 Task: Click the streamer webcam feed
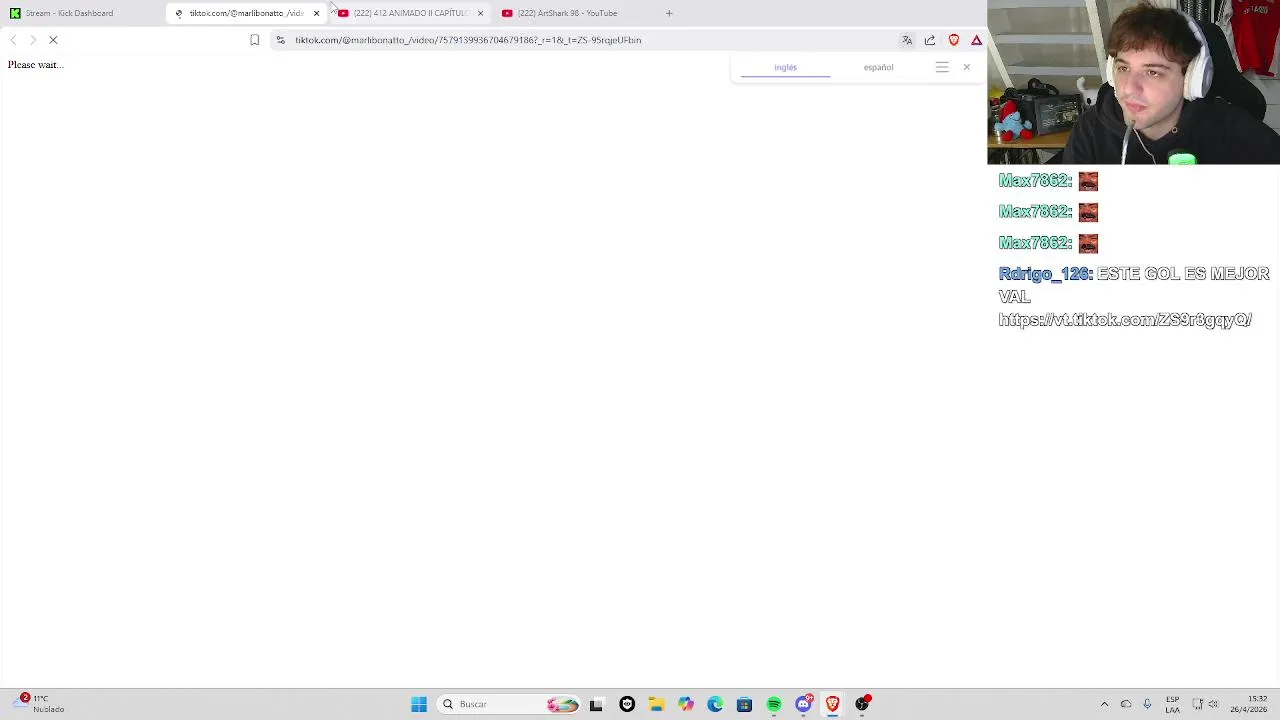(1133, 82)
